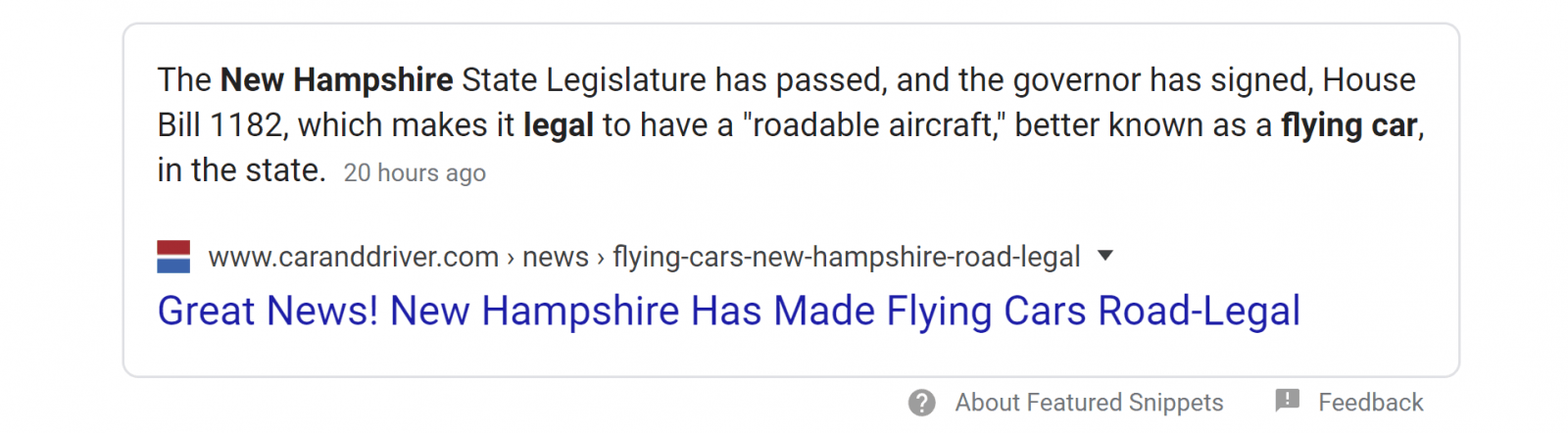The image size is (1568, 433).
Task: Click the Car and Driver site favicon
Action: click(173, 257)
